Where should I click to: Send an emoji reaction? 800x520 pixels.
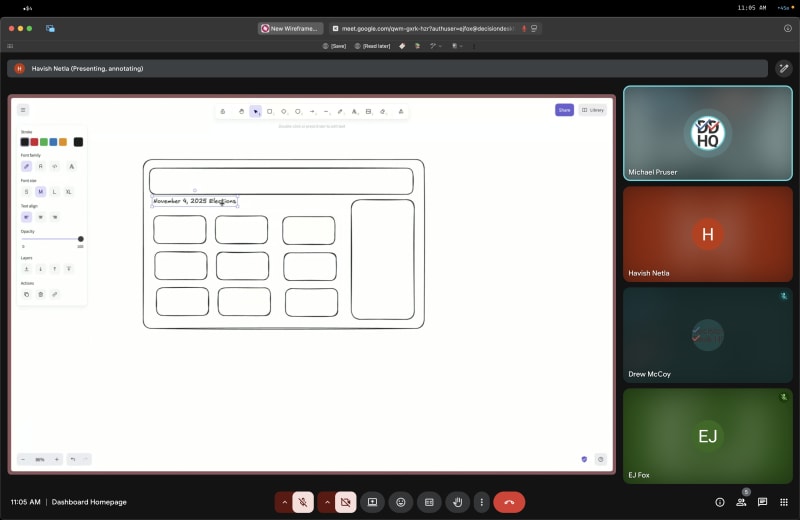pyautogui.click(x=401, y=502)
